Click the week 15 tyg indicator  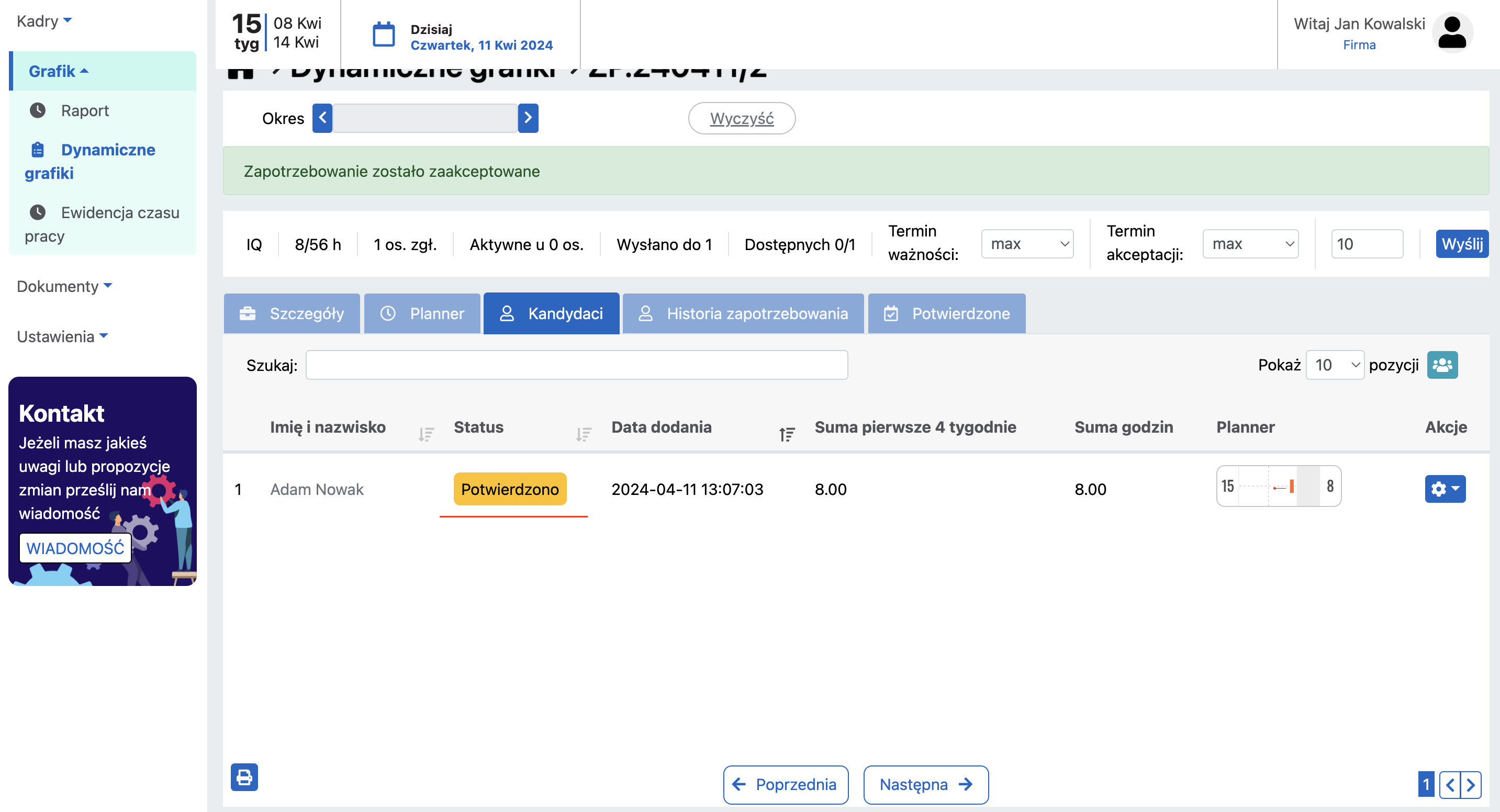[x=247, y=32]
